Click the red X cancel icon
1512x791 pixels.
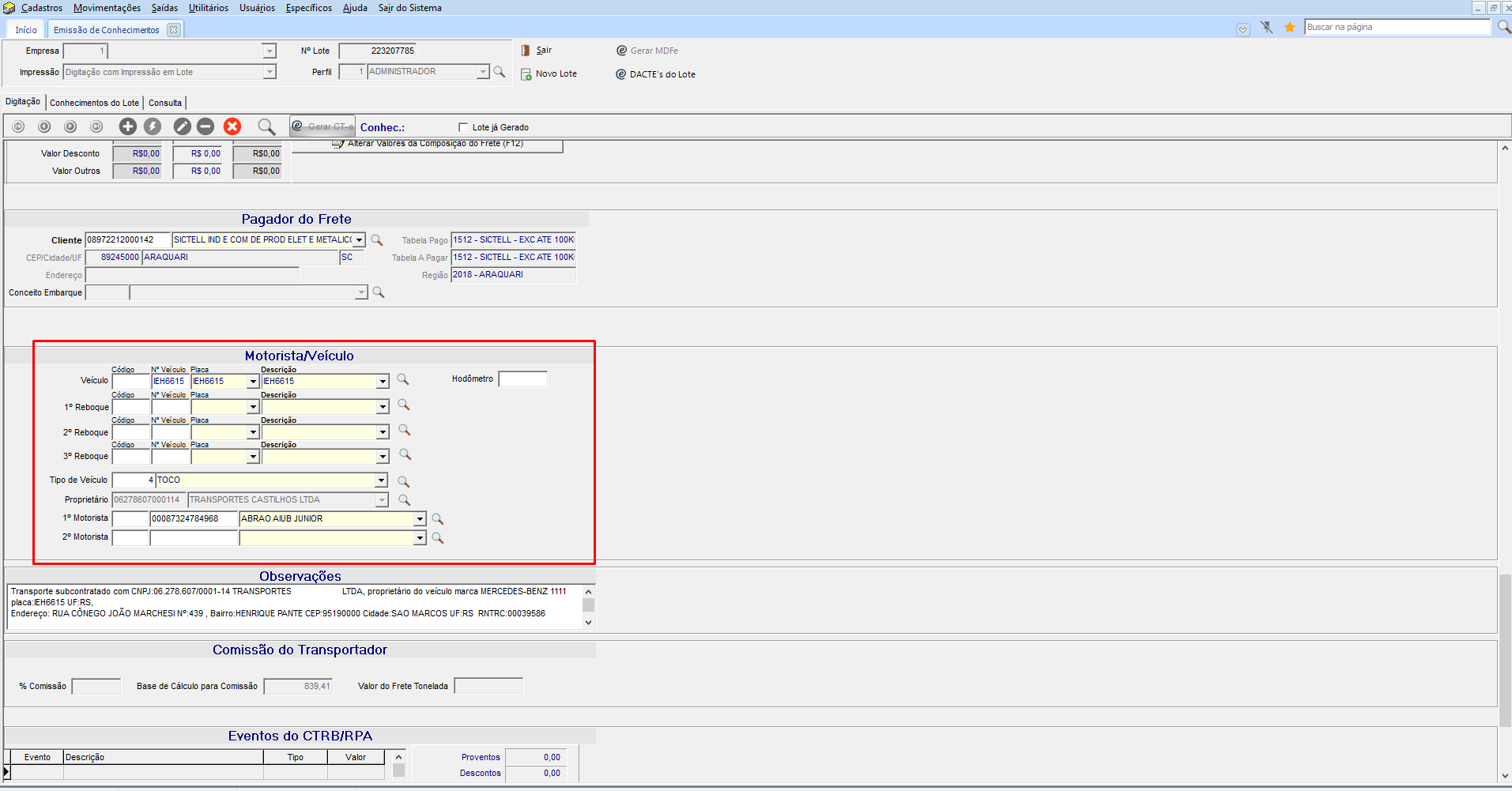click(232, 126)
